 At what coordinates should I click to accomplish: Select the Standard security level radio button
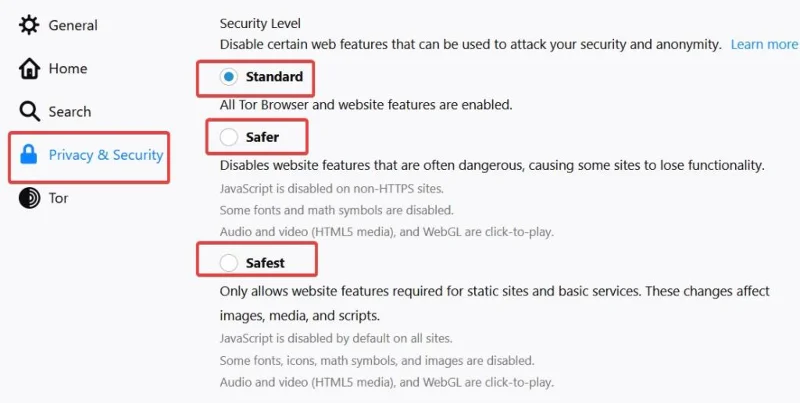click(229, 77)
